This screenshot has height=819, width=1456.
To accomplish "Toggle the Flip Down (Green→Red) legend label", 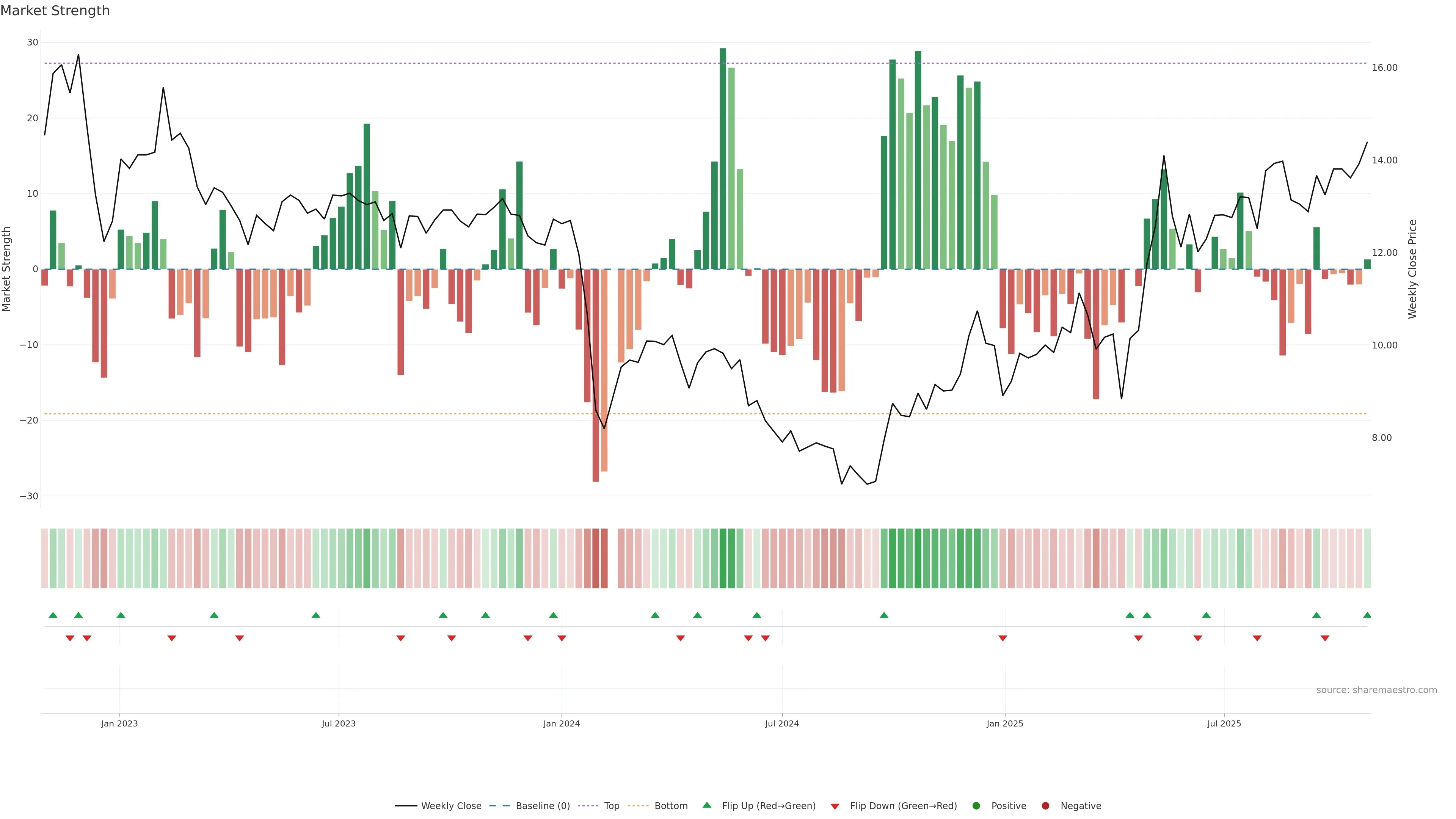I will [x=903, y=806].
